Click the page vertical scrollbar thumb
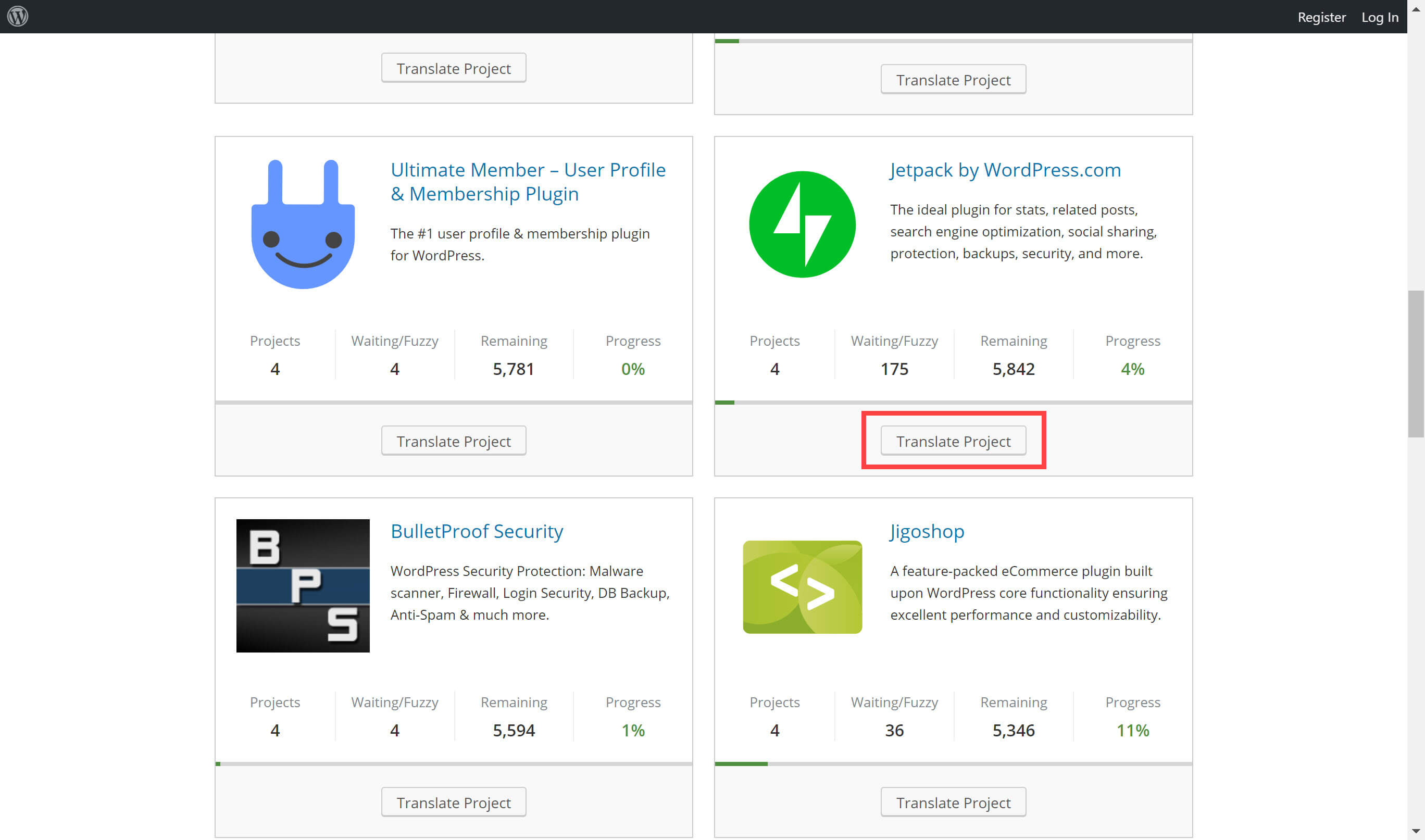Screen dimensions: 1425x840 click(1416, 364)
